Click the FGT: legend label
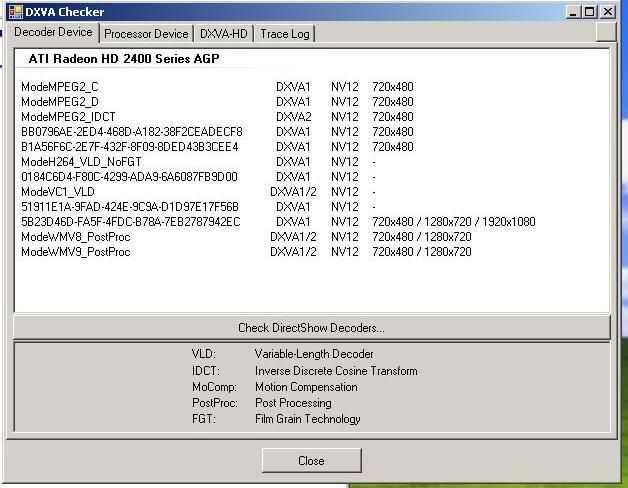Viewport: 628px width, 488px height. click(203, 419)
